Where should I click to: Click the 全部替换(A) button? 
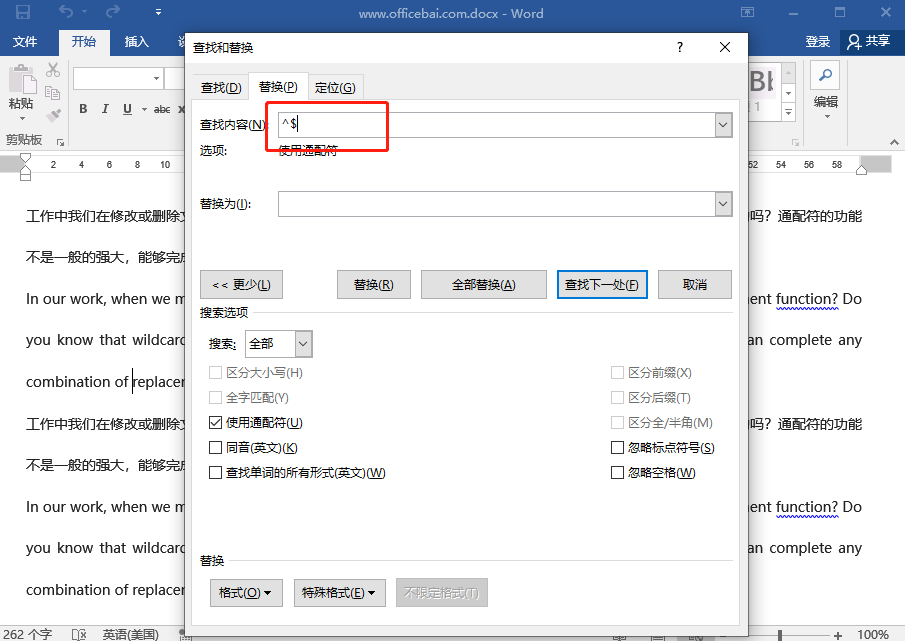point(484,284)
